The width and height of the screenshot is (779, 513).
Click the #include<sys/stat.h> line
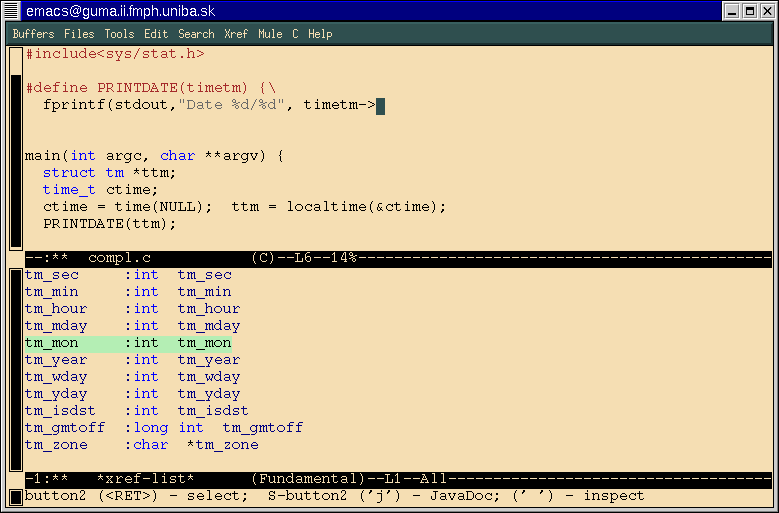tap(115, 54)
